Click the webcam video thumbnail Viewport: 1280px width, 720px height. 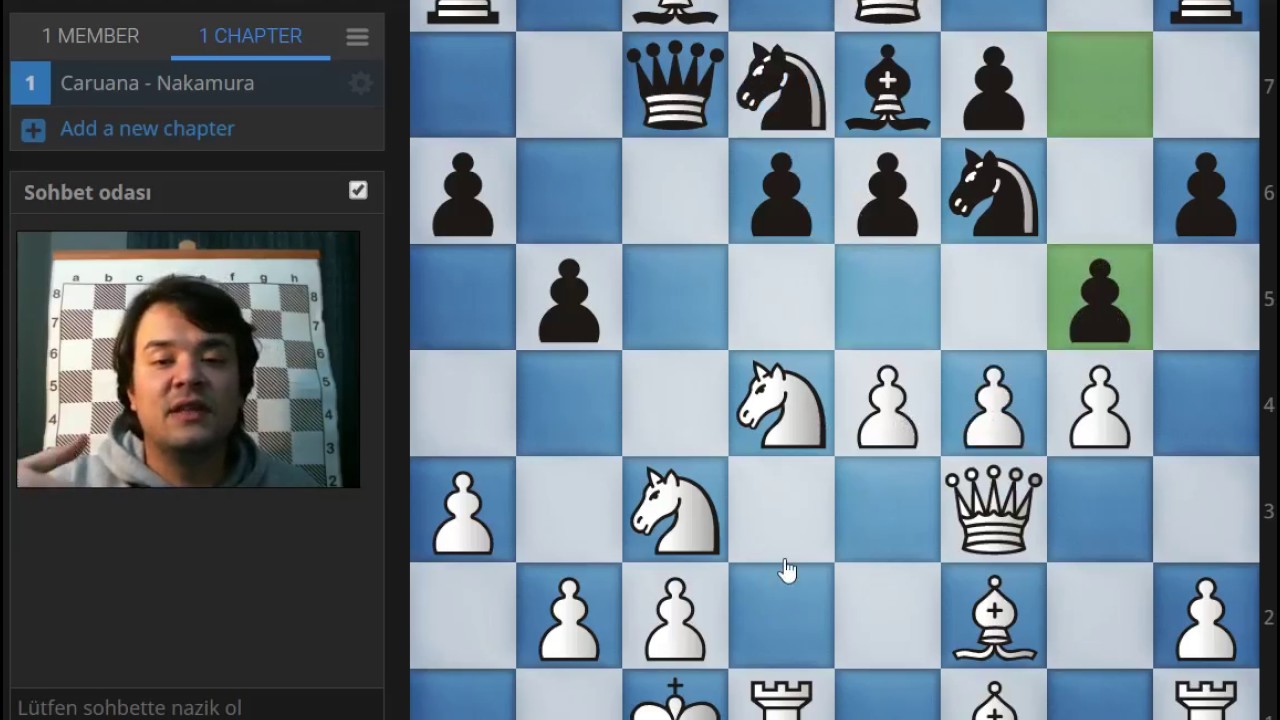(x=188, y=359)
